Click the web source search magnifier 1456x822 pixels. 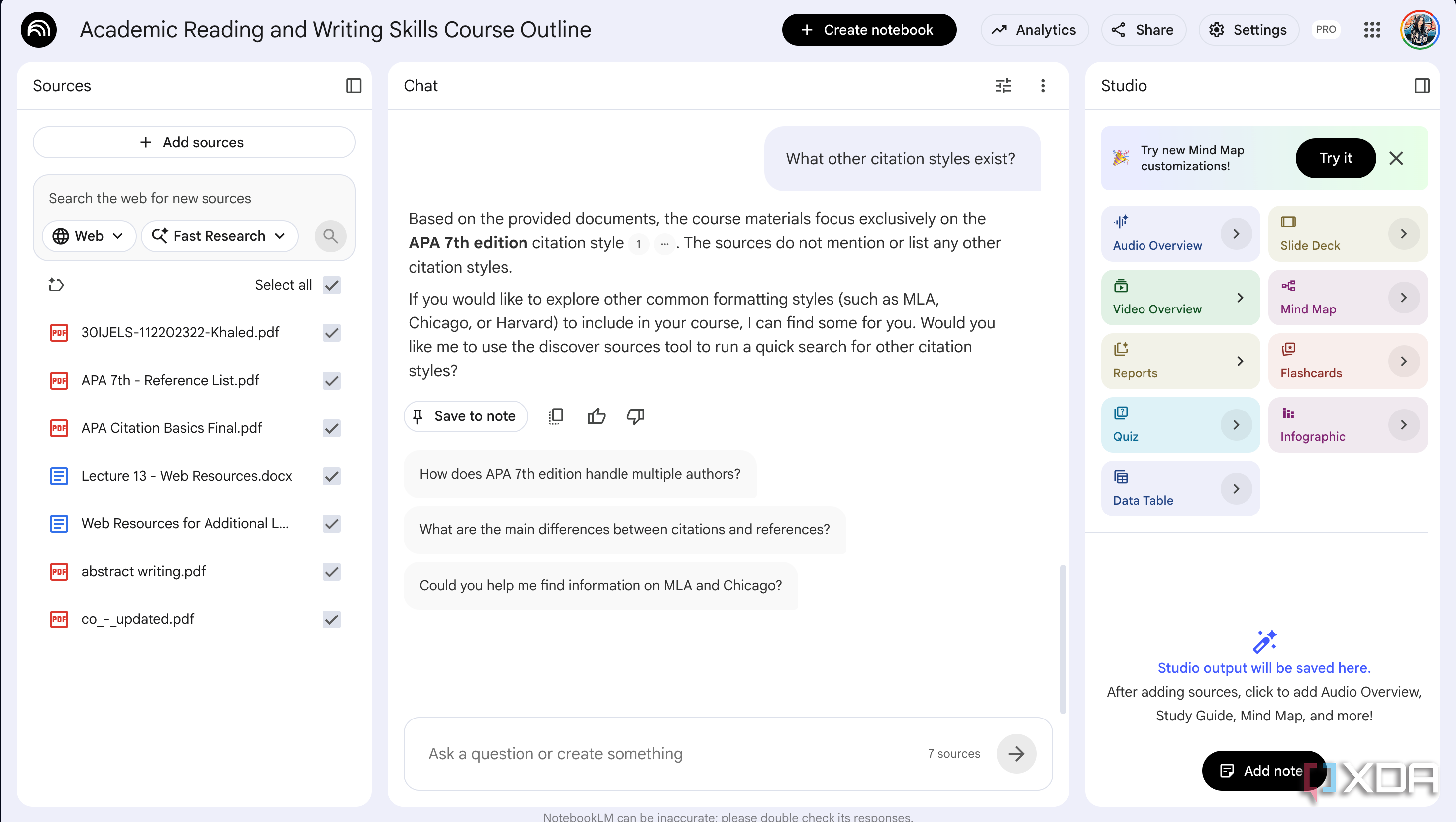pyautogui.click(x=330, y=236)
